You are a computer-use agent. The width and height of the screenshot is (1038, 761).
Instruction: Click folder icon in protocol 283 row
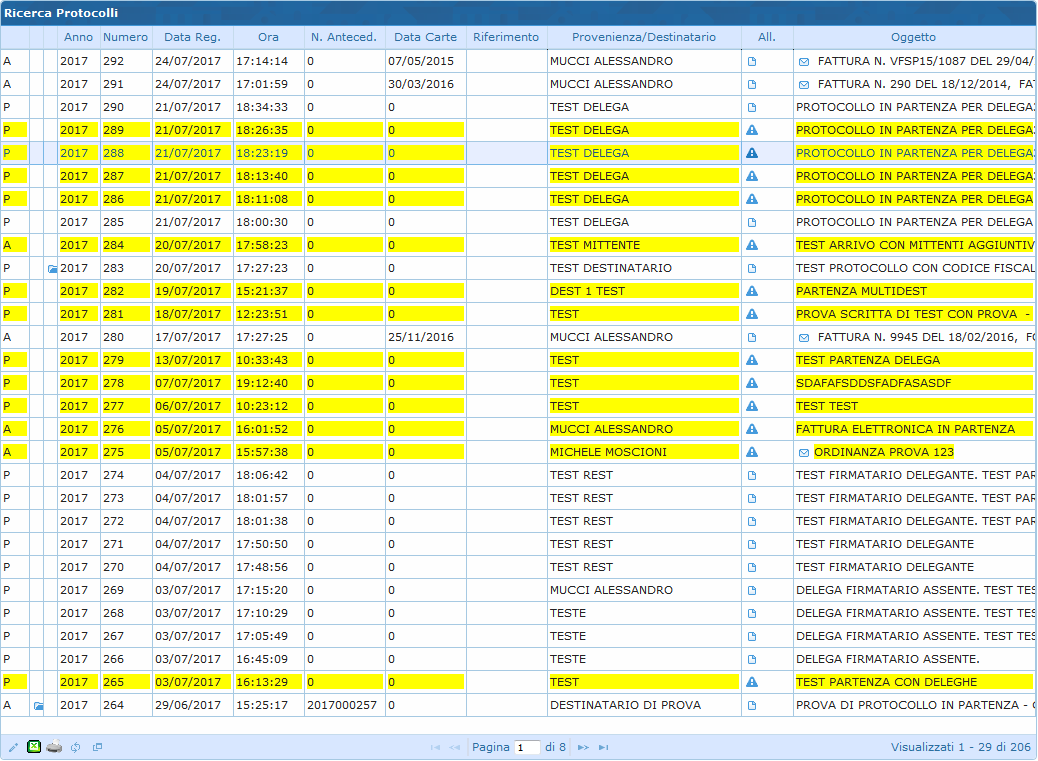(x=52, y=268)
